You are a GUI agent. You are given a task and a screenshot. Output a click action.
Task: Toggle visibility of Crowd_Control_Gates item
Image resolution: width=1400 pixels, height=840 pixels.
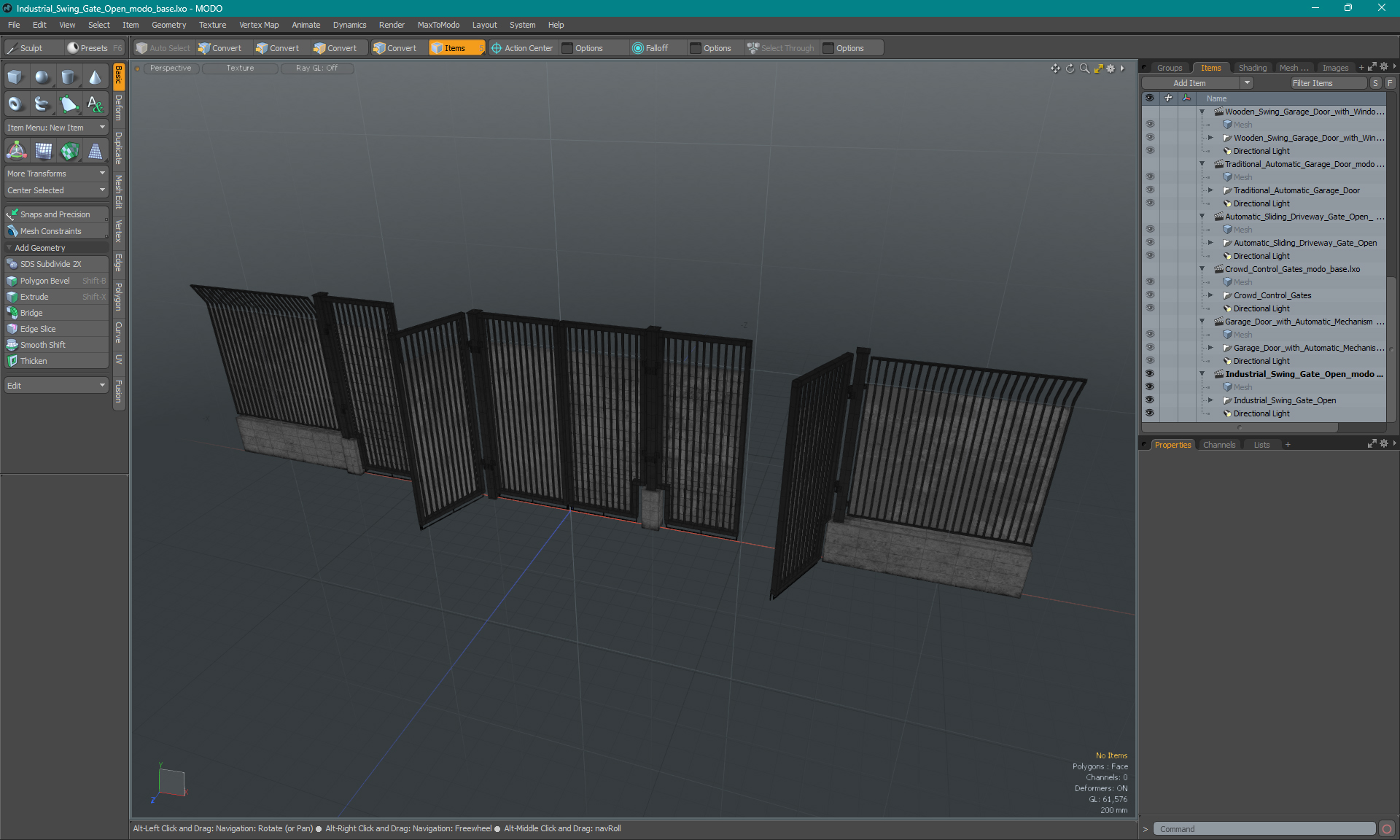[1149, 295]
